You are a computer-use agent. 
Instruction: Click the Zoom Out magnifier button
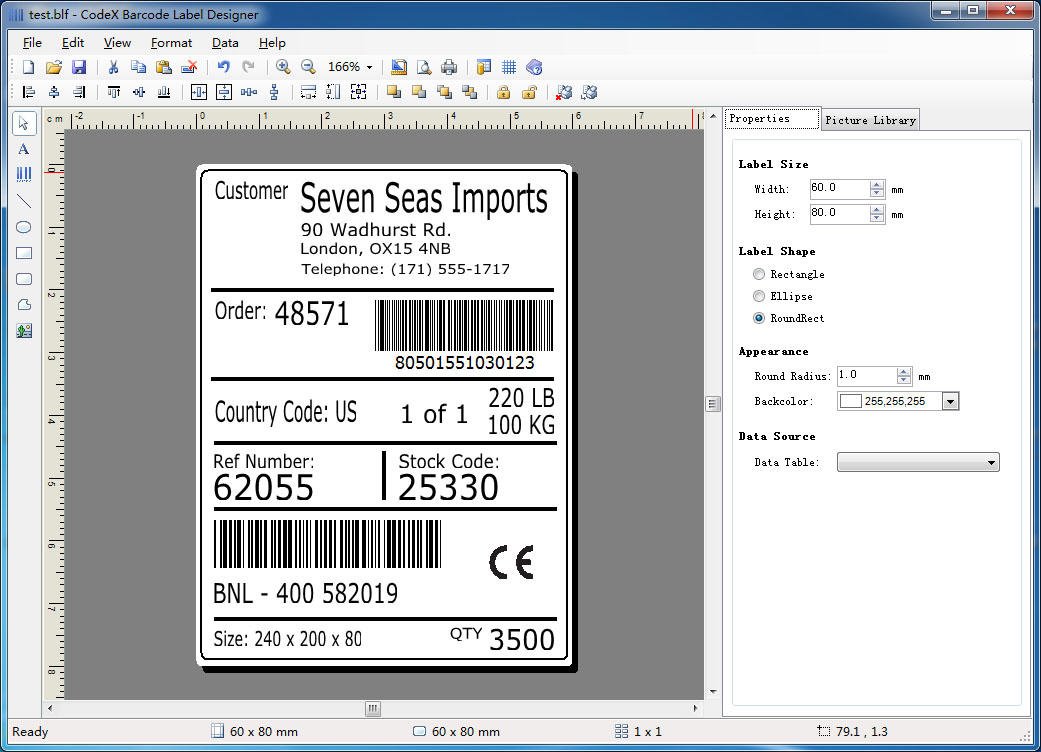[x=308, y=67]
